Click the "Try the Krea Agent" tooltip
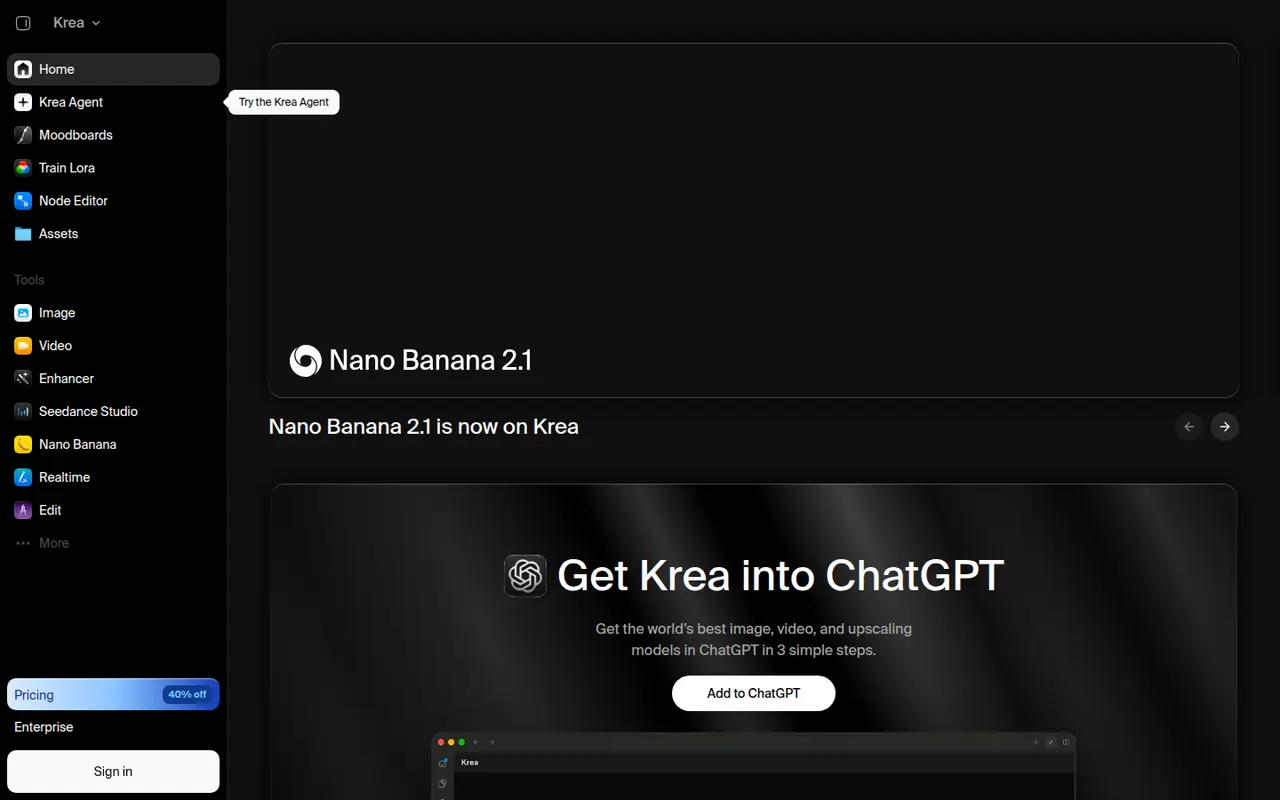Screen dimensions: 1280x800 click(284, 102)
